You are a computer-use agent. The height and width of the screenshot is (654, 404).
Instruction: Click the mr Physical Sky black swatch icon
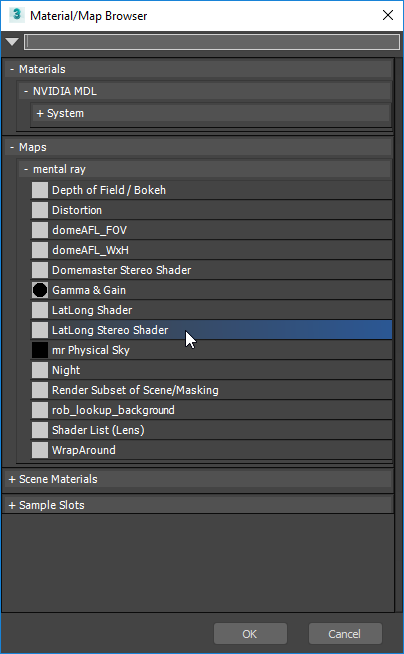pyautogui.click(x=40, y=350)
